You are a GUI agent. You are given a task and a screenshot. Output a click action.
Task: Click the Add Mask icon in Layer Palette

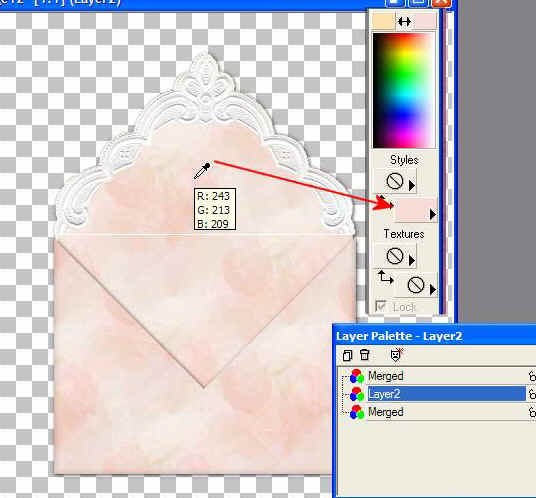click(x=397, y=355)
